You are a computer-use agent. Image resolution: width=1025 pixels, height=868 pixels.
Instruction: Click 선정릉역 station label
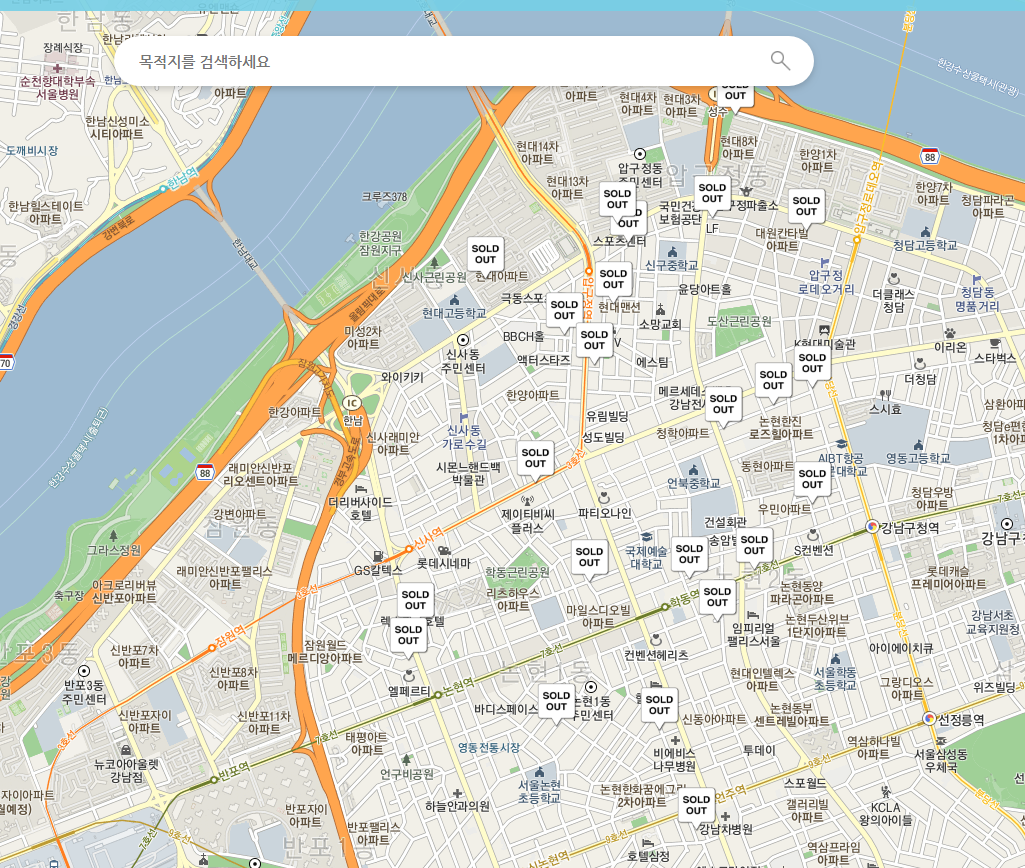[x=961, y=720]
